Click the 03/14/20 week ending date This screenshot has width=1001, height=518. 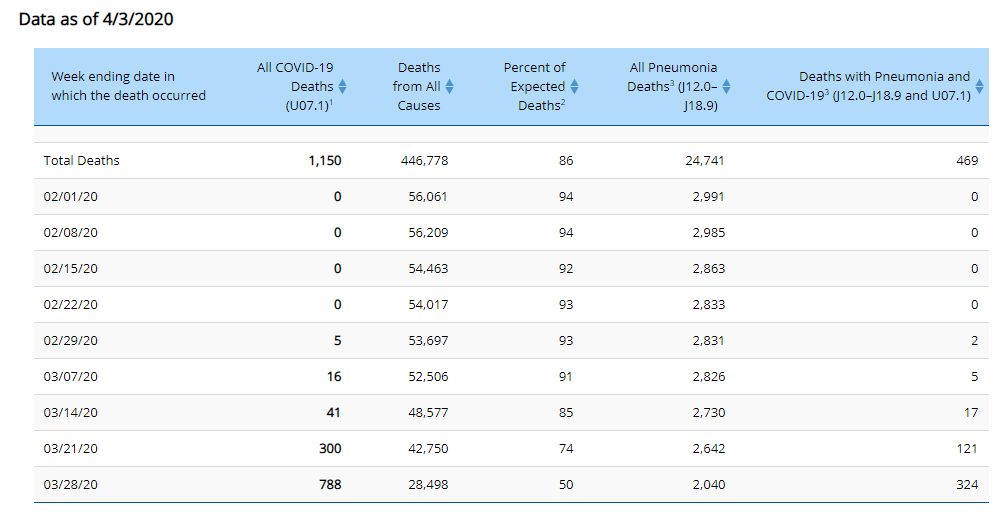71,413
